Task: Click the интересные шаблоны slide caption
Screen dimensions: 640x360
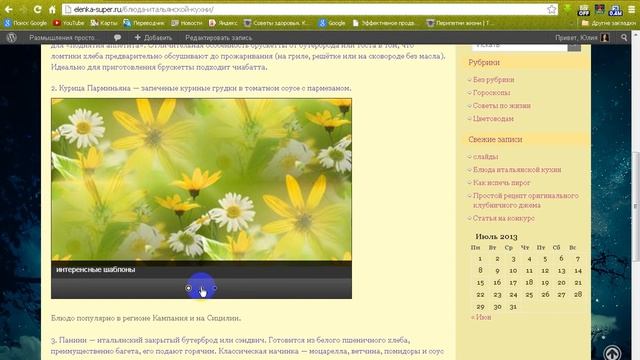Action: point(96,270)
